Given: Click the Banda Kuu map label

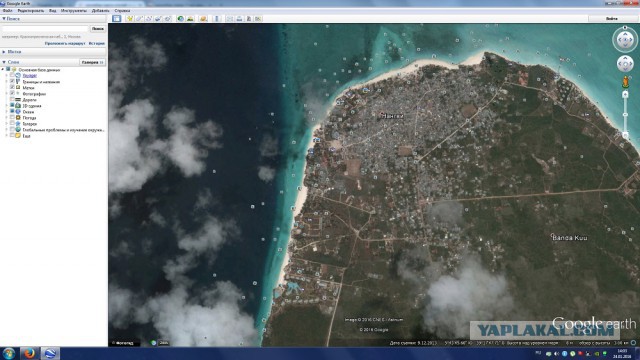Looking at the screenshot, I should click(x=570, y=238).
